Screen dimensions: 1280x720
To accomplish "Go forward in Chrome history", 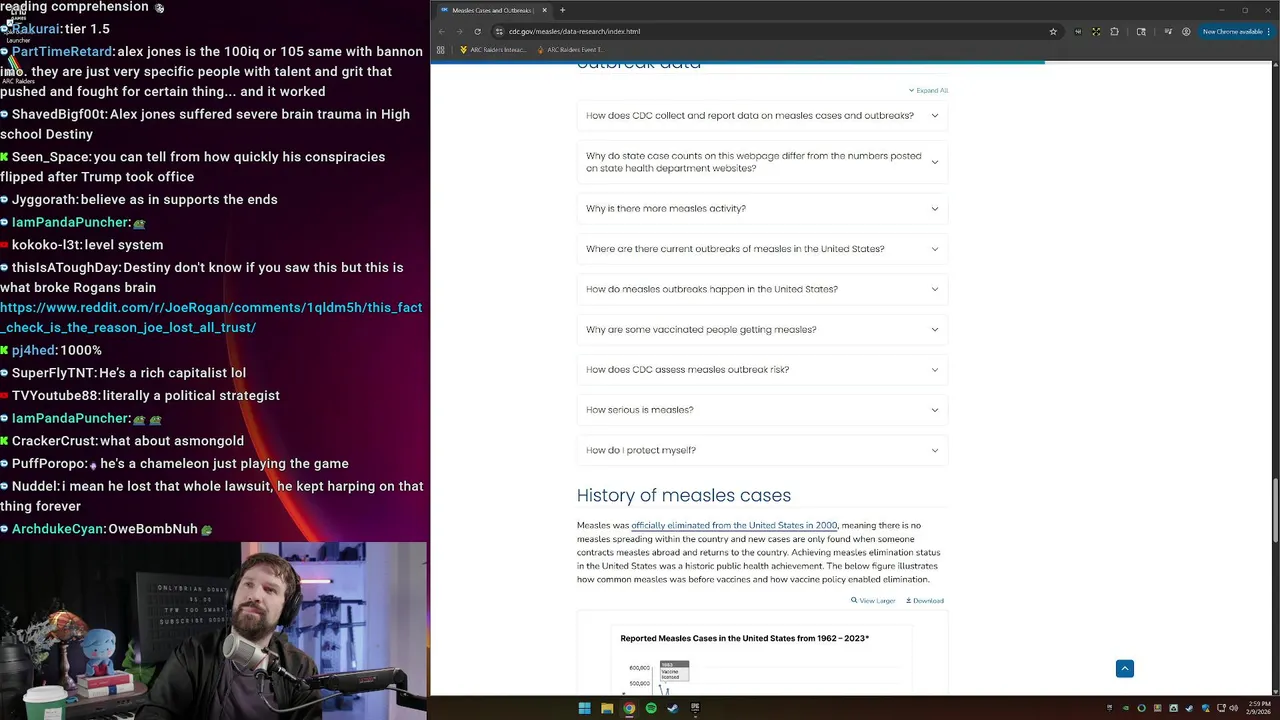I will [x=459, y=31].
